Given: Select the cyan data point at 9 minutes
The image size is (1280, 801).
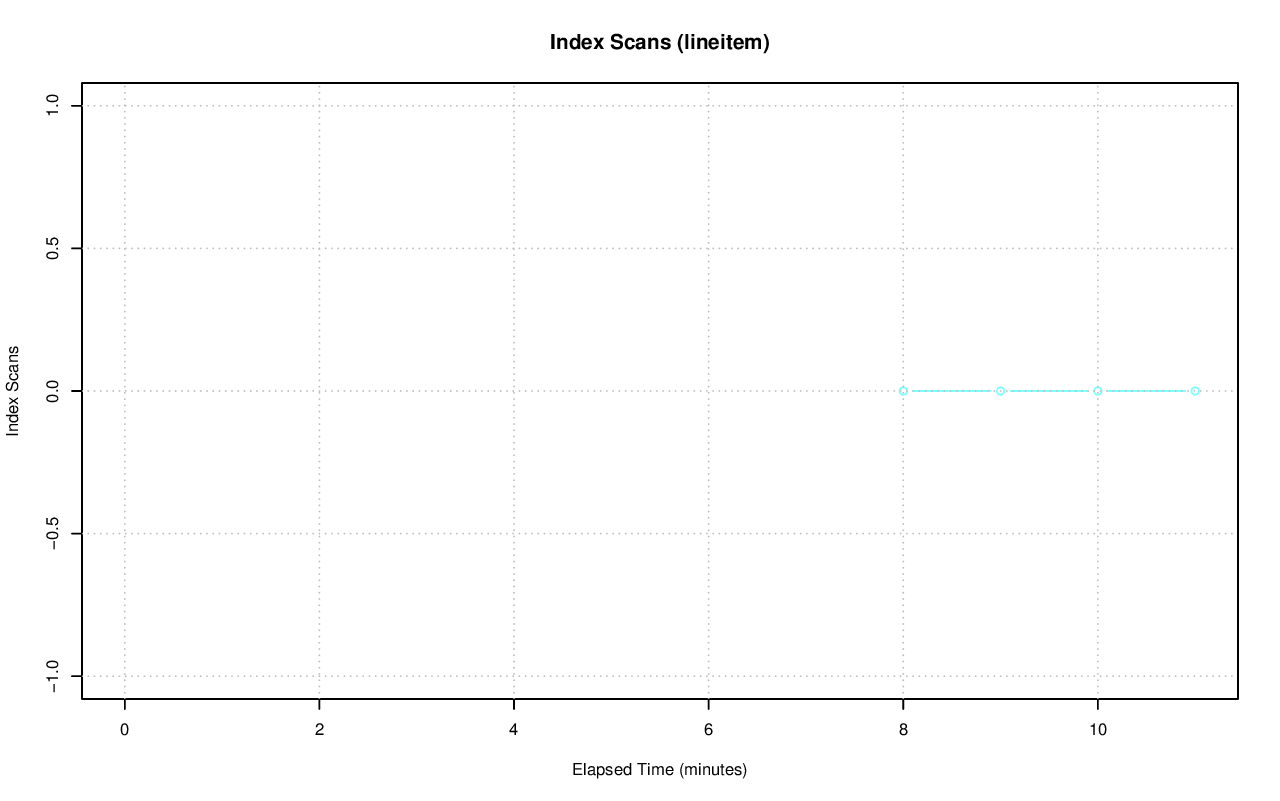Looking at the screenshot, I should tap(1000, 391).
